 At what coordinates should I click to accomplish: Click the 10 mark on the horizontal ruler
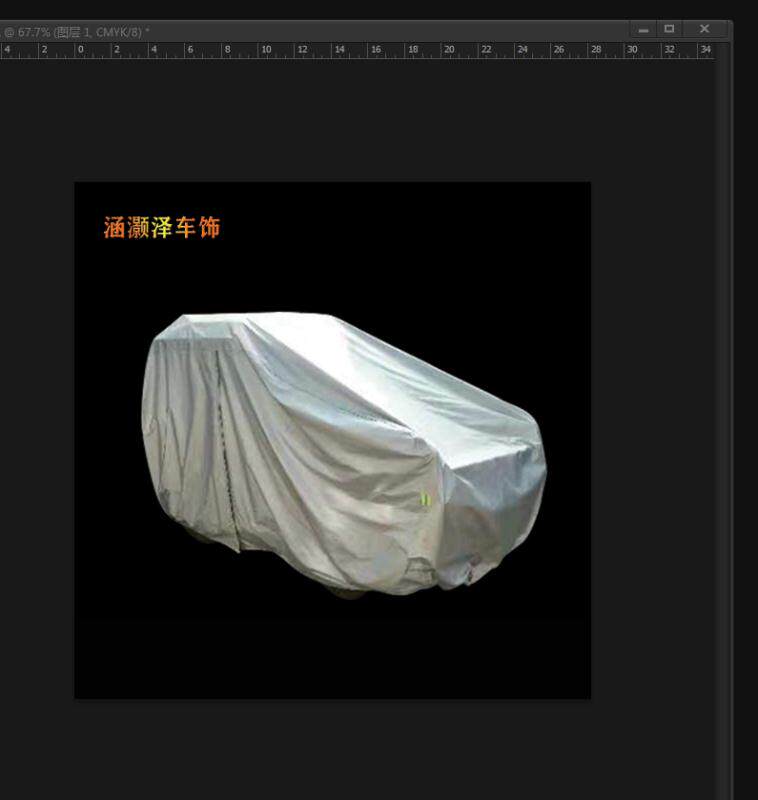(266, 49)
